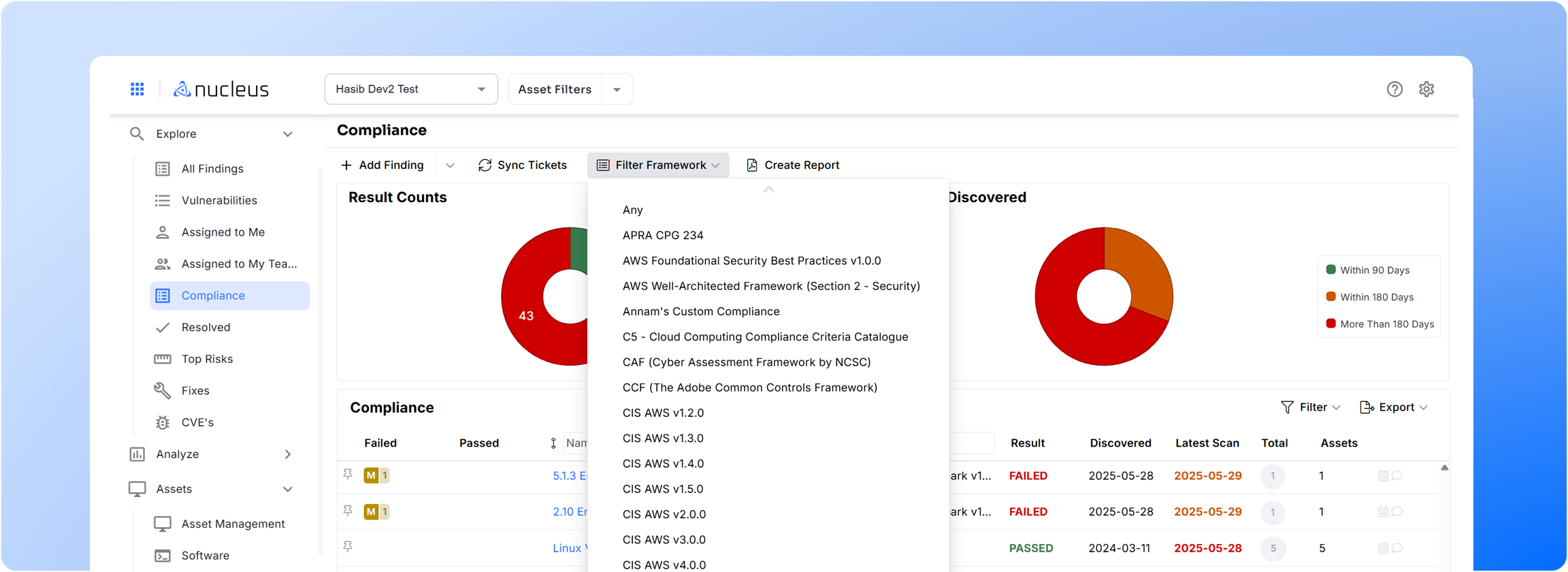Image resolution: width=1568 pixels, height=572 pixels.
Task: Click the Assets monitor icon
Action: (x=137, y=489)
